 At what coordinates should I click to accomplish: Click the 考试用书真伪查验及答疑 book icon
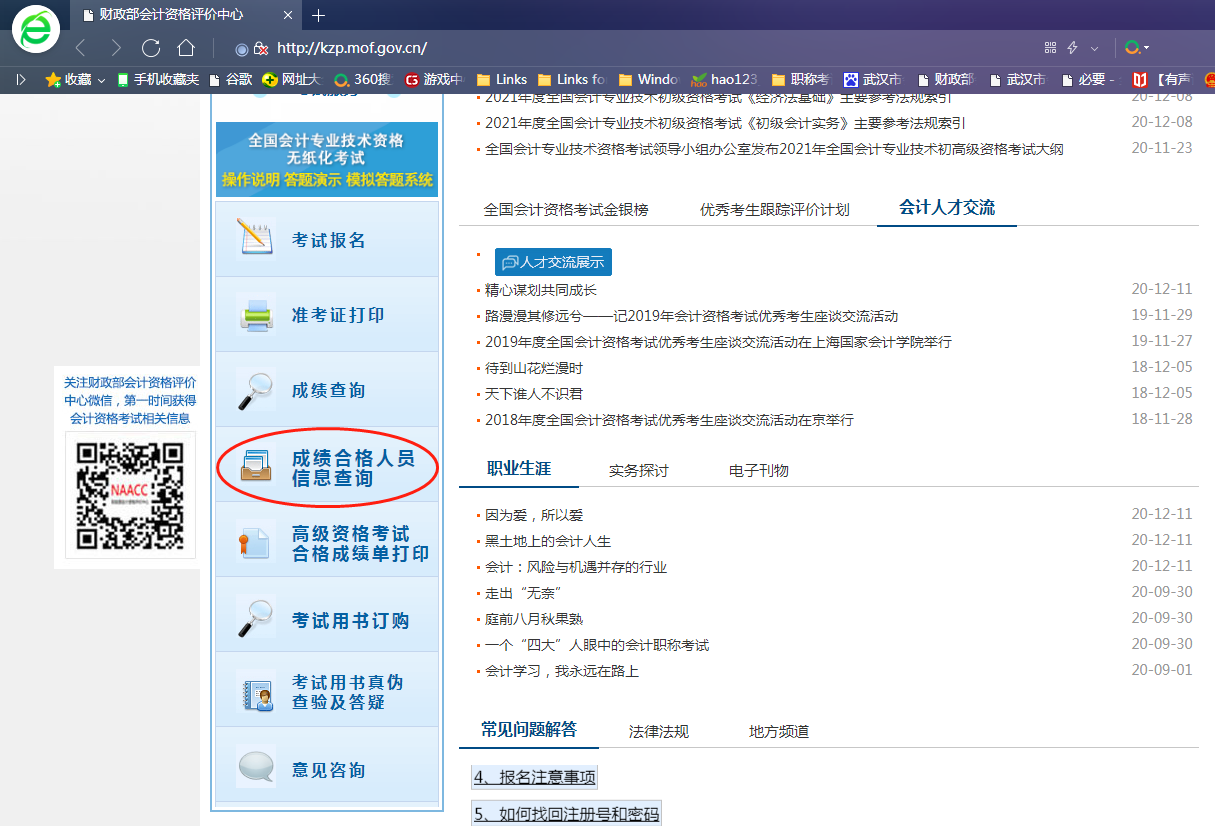pyautogui.click(x=254, y=692)
